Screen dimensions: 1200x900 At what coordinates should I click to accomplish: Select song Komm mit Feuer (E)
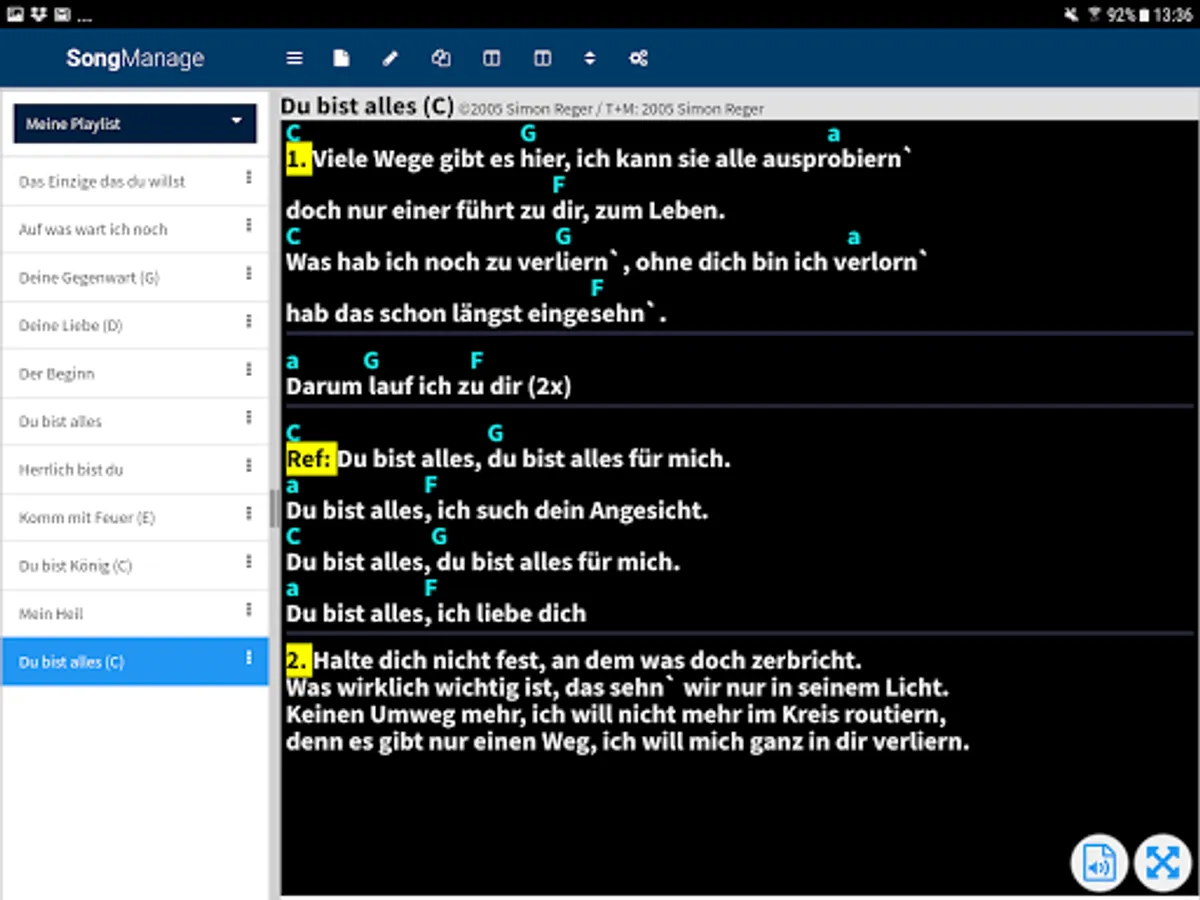point(135,518)
